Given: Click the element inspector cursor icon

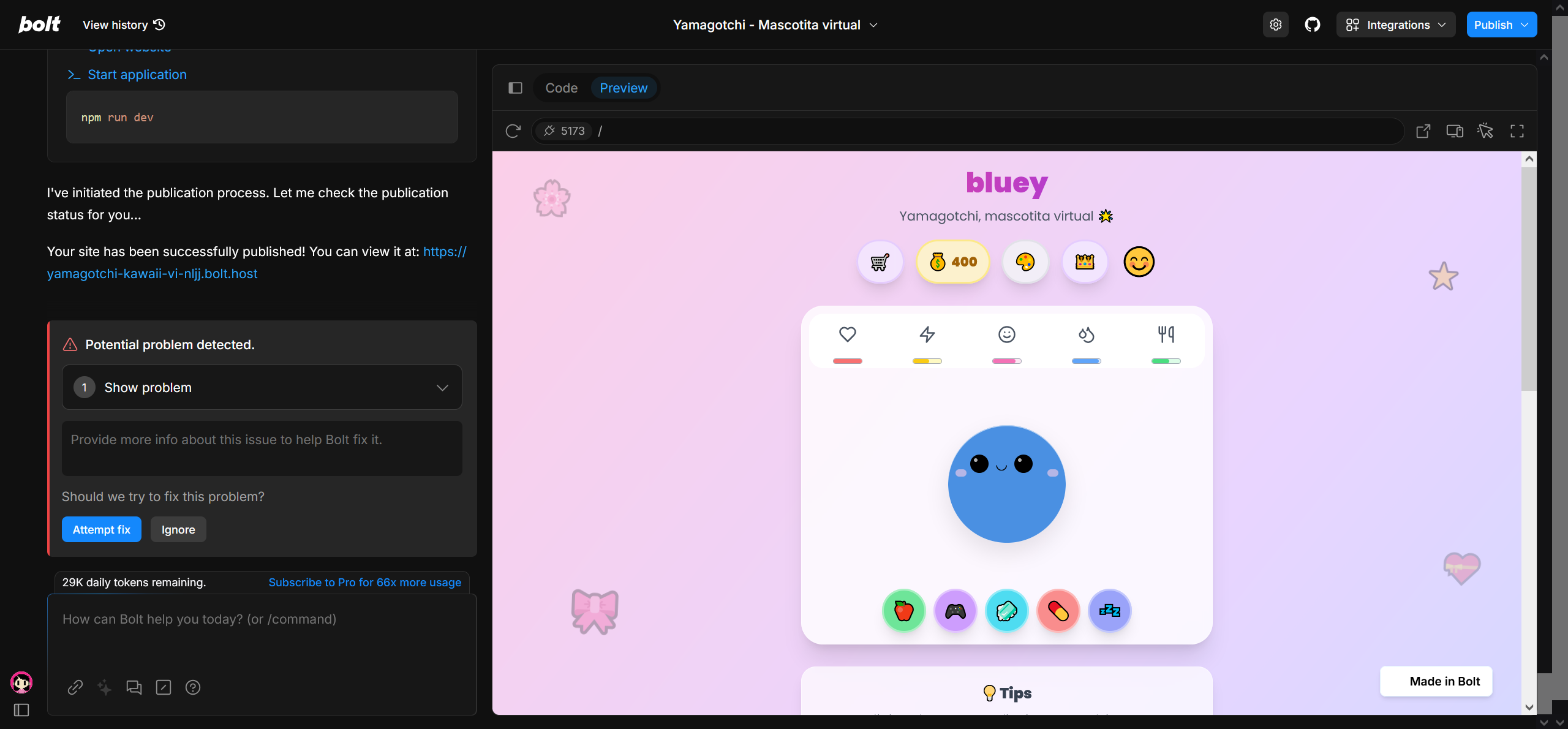Looking at the screenshot, I should click(x=1485, y=130).
